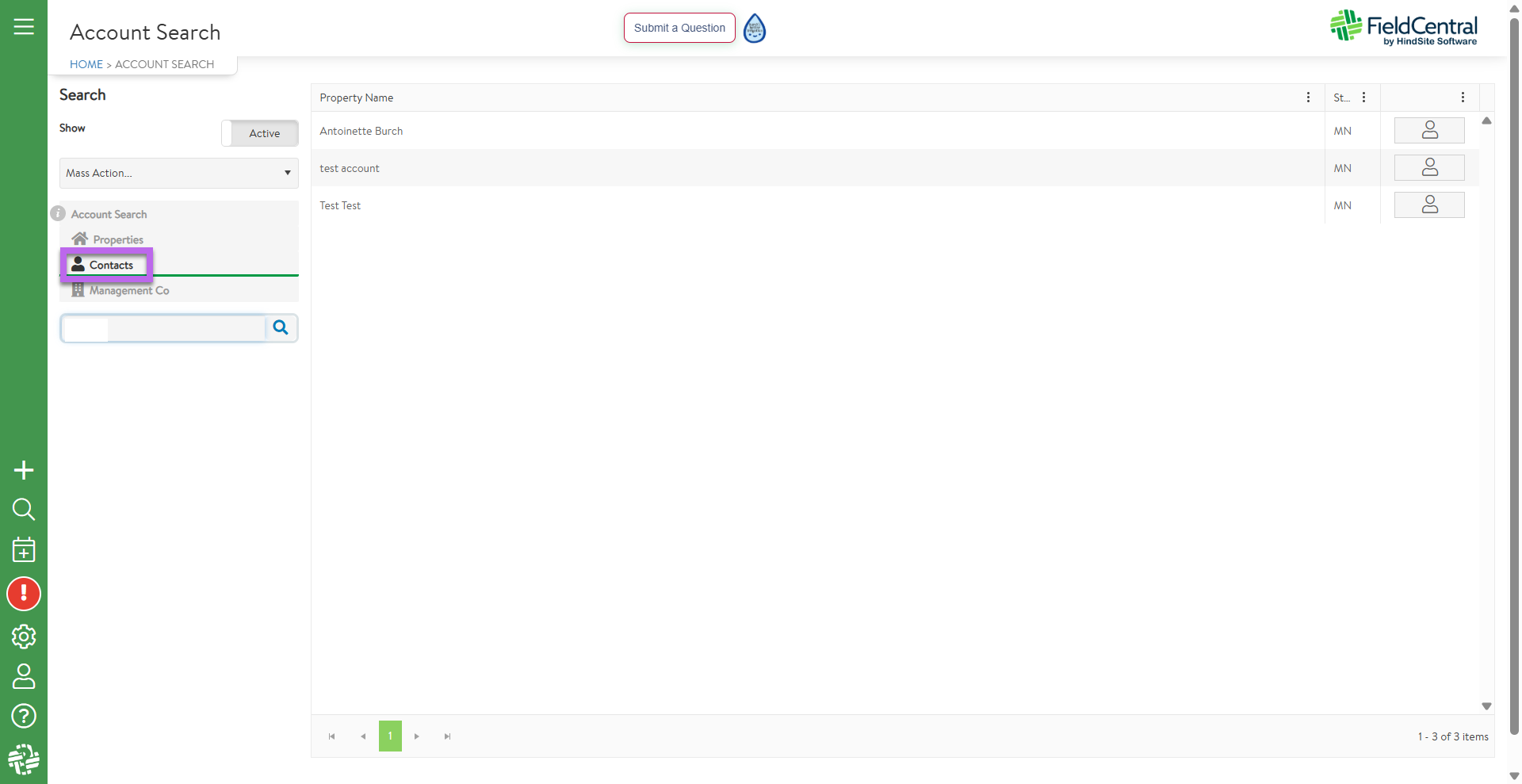The image size is (1522, 784).
Task: Click the plus add-new icon in sidebar
Action: click(24, 470)
